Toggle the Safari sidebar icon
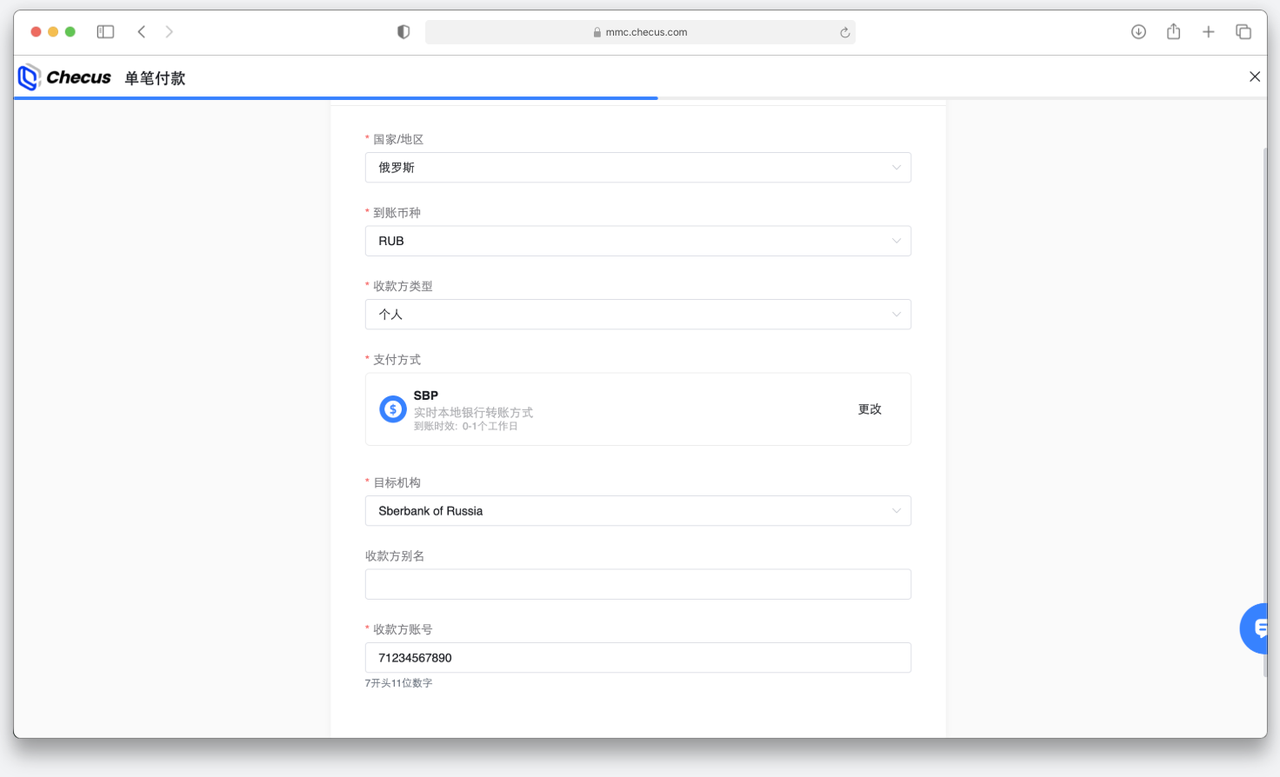Screen dimensions: 1280x777 [105, 32]
